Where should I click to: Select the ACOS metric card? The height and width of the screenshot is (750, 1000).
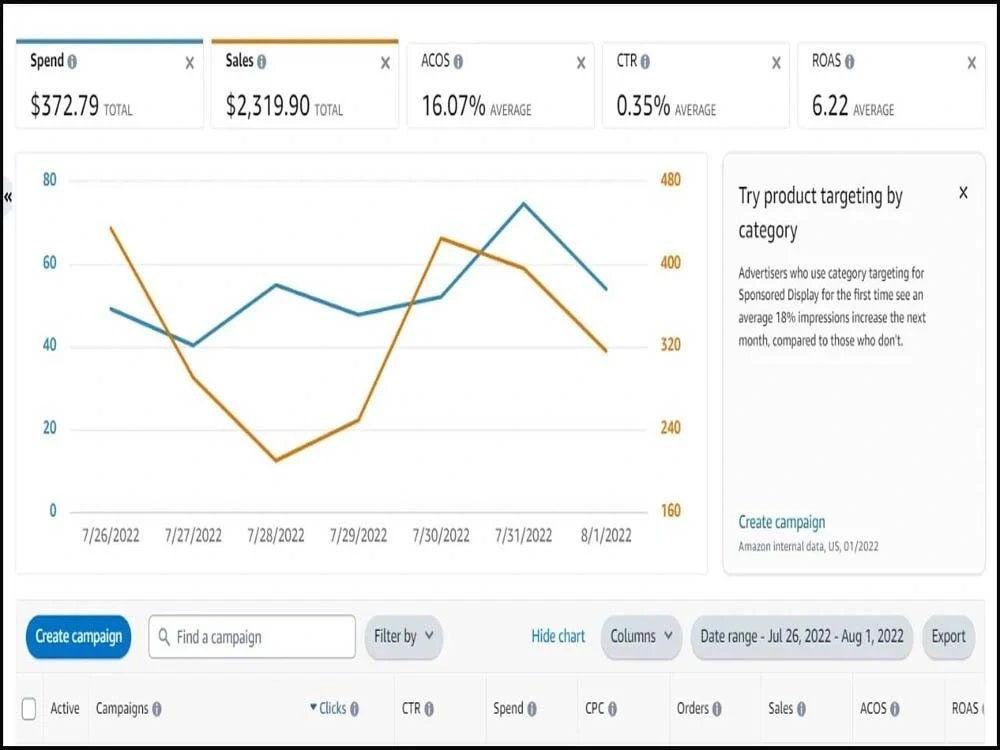click(501, 86)
